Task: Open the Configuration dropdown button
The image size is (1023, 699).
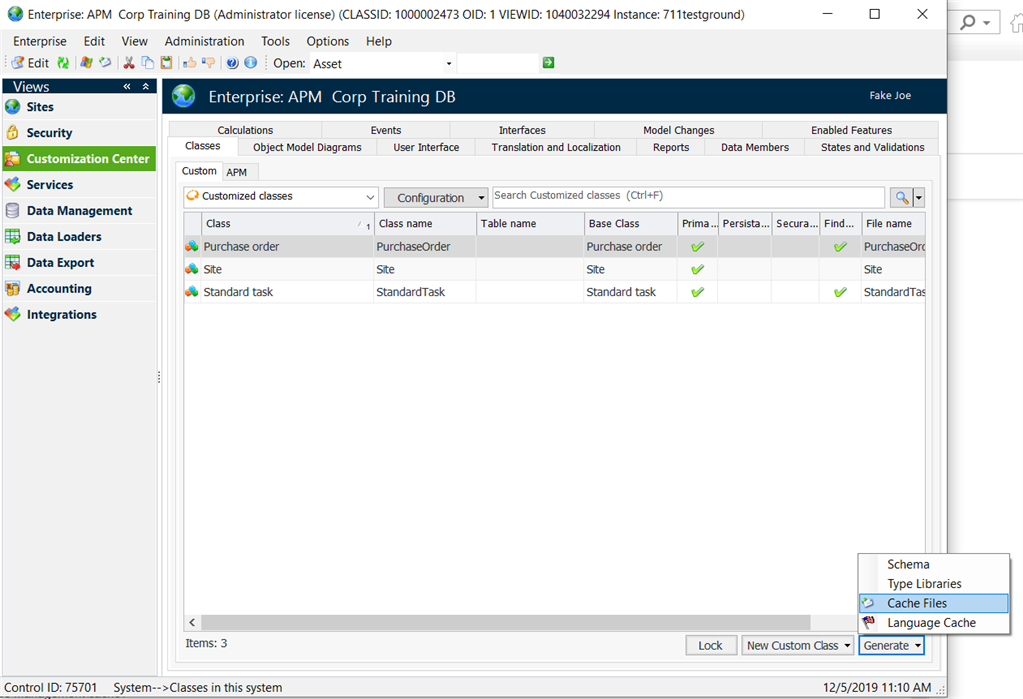Action: 436,198
